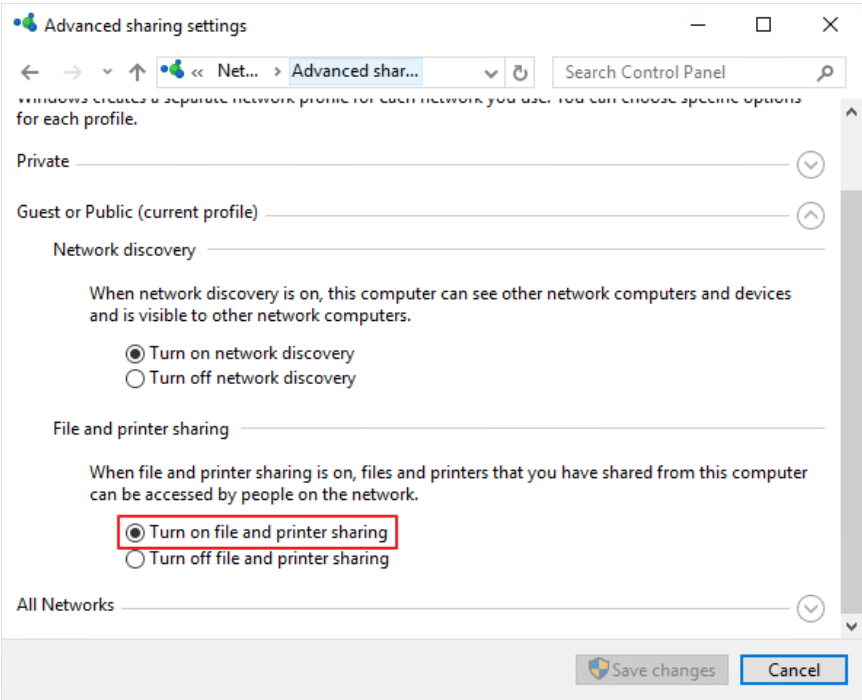862x700 pixels.
Task: Click the network icon in address bar
Action: pyautogui.click(x=172, y=71)
